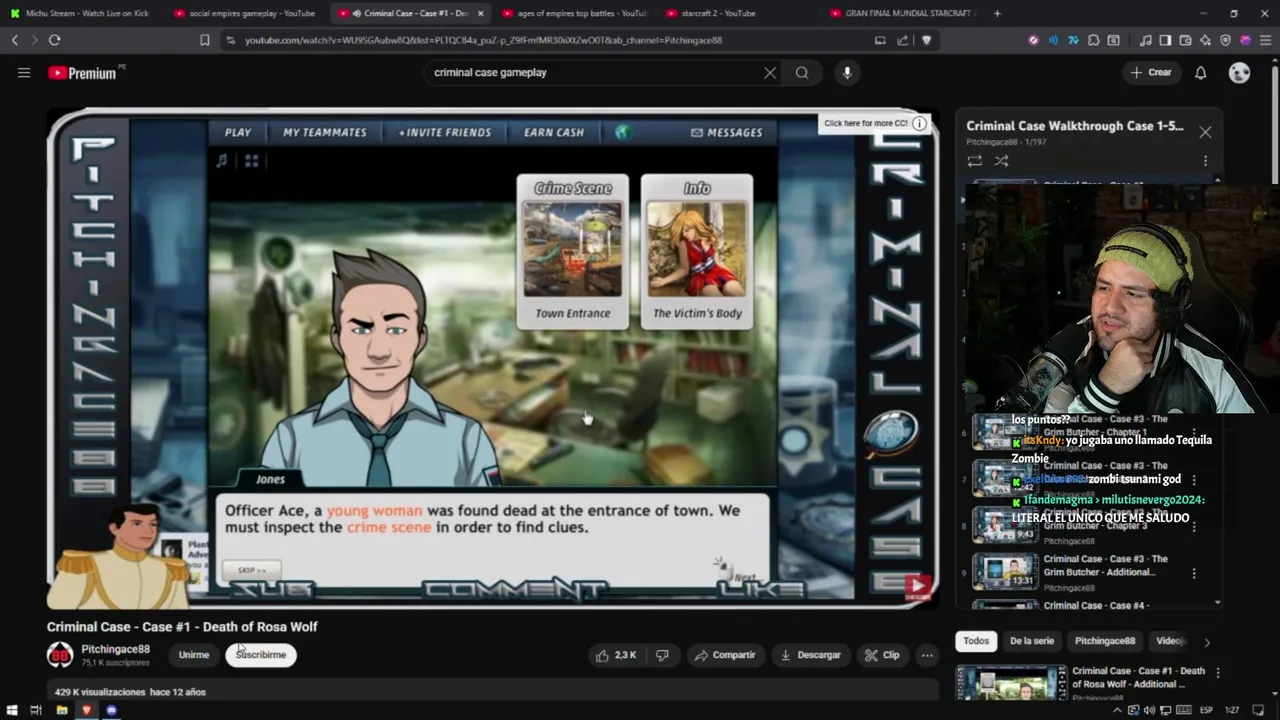The width and height of the screenshot is (1280, 720).
Task: Toggle playlist shuffle
Action: (x=1001, y=161)
